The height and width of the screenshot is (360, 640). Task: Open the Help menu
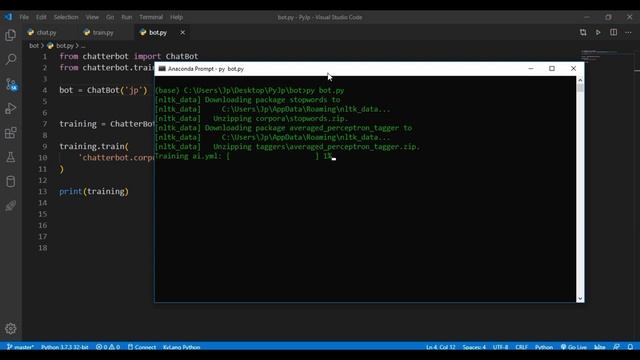coord(176,17)
